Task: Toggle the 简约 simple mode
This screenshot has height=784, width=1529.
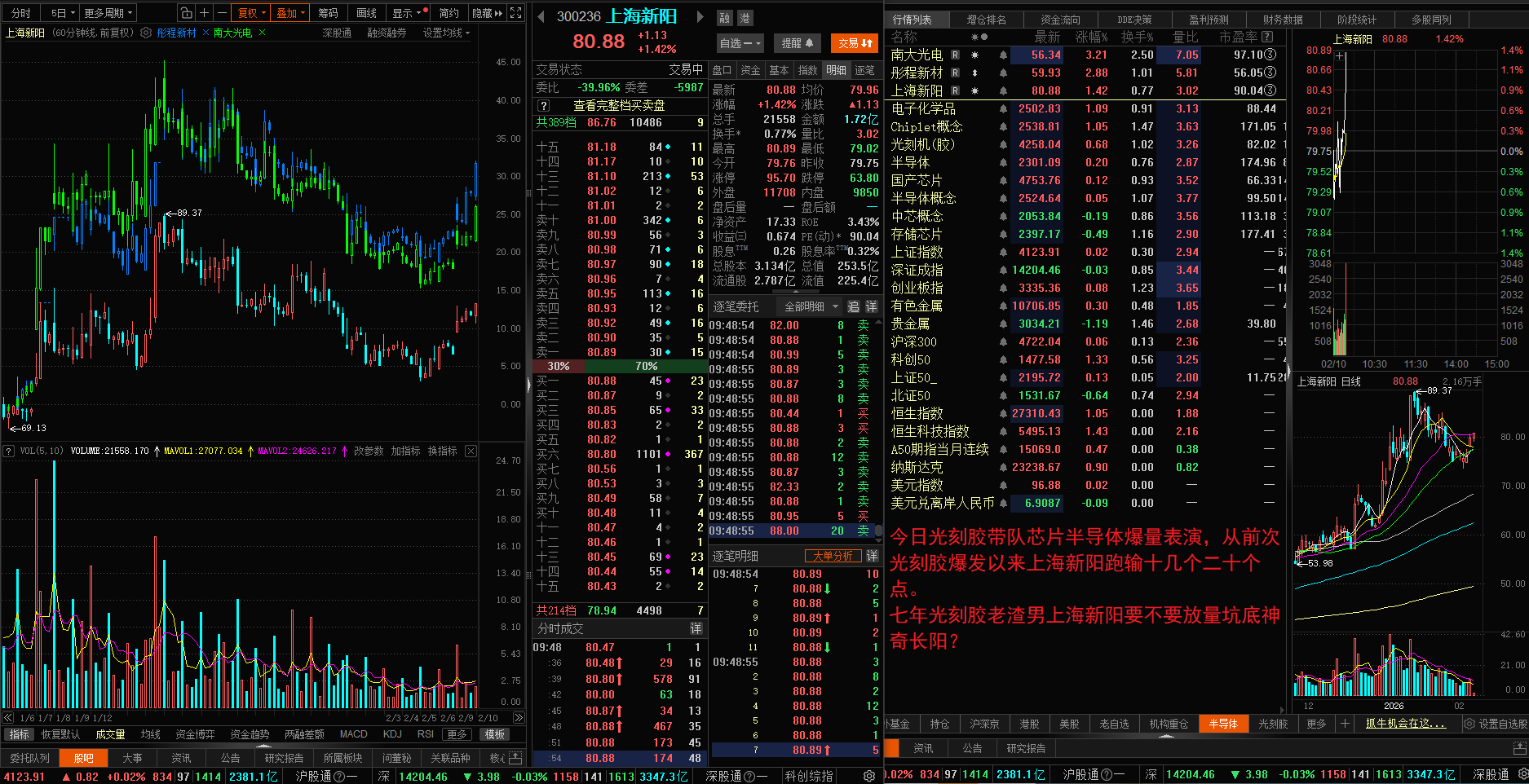Action: tap(449, 13)
